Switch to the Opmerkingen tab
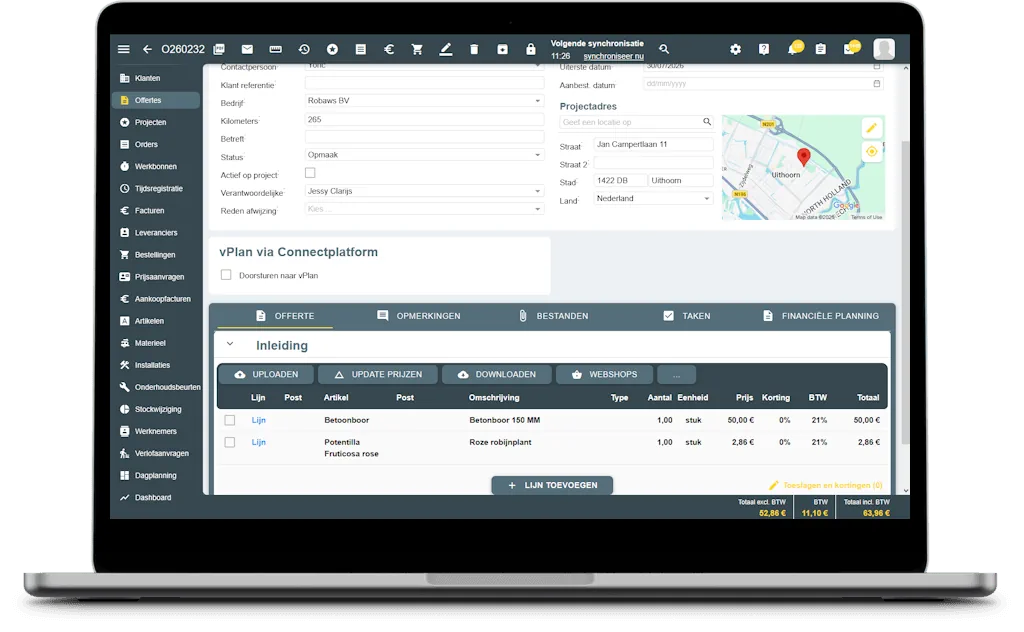 click(x=419, y=316)
